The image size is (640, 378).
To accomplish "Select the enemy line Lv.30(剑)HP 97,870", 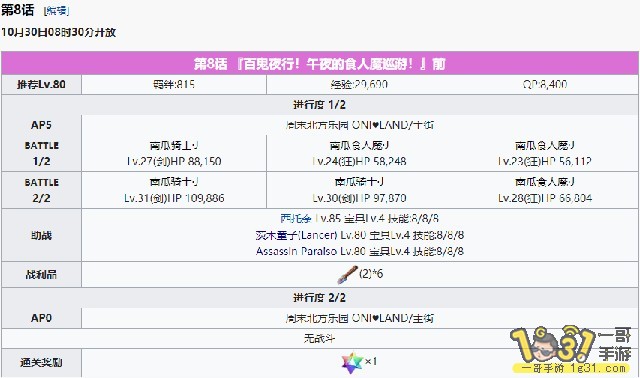I will [x=359, y=198].
